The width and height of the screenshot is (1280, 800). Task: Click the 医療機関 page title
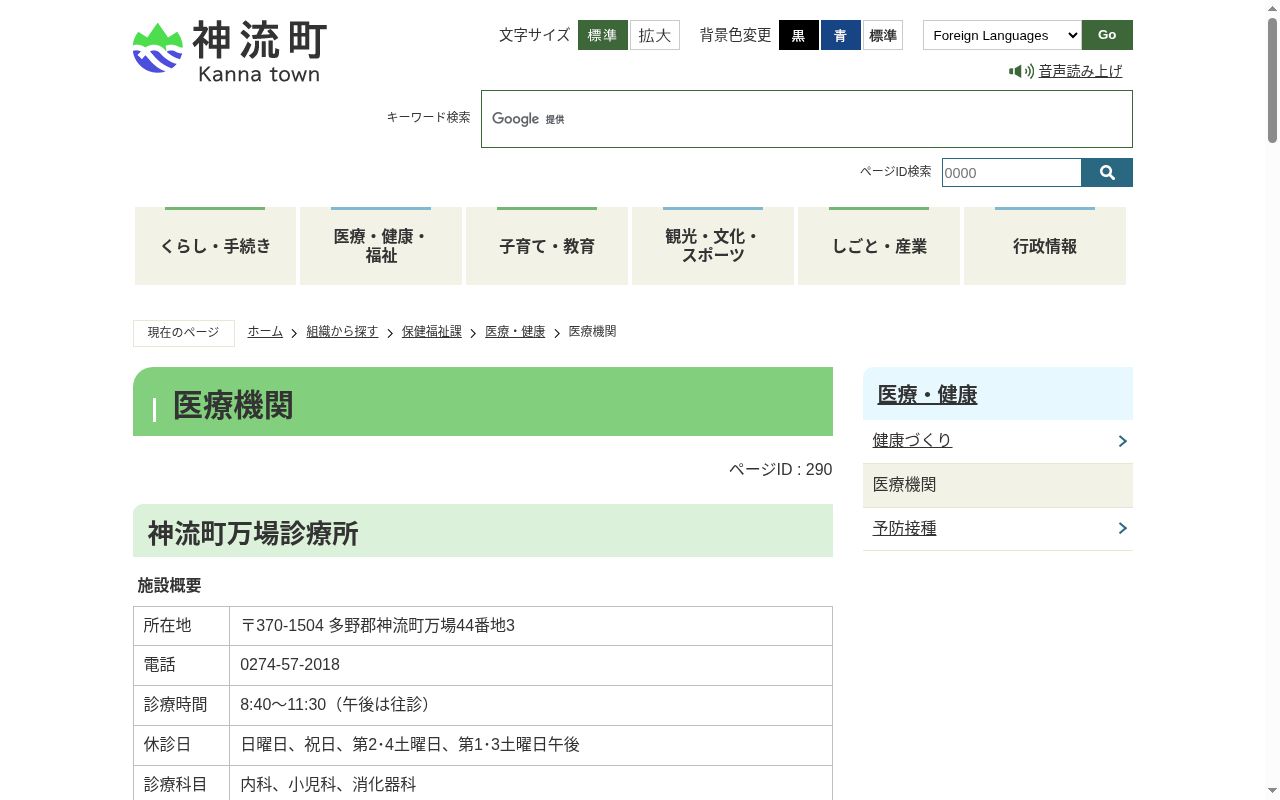233,406
